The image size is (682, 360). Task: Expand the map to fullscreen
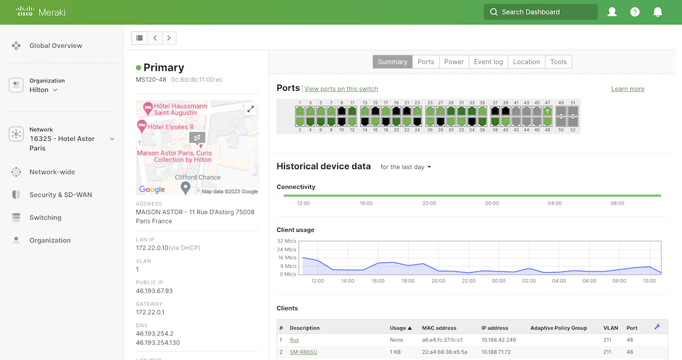click(x=251, y=109)
